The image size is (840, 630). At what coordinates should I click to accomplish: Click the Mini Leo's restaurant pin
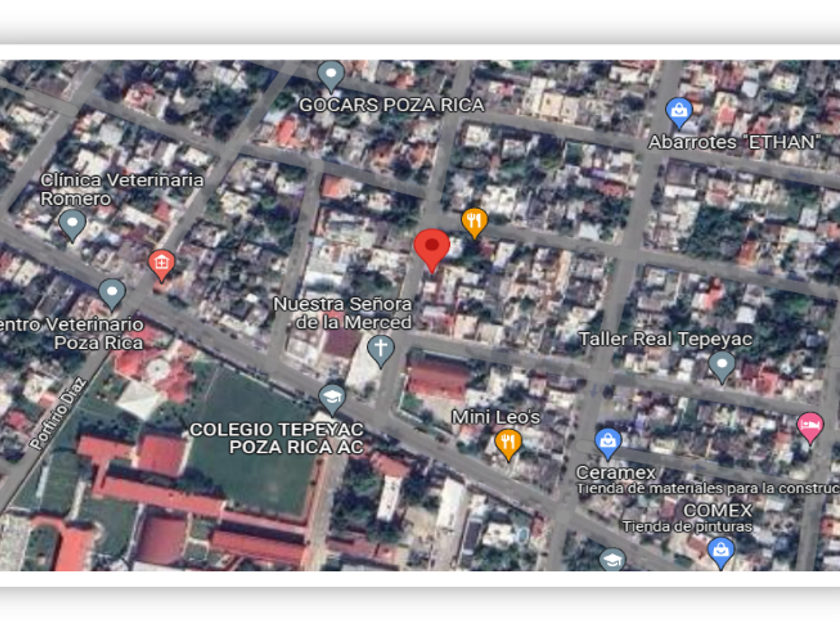click(x=508, y=444)
